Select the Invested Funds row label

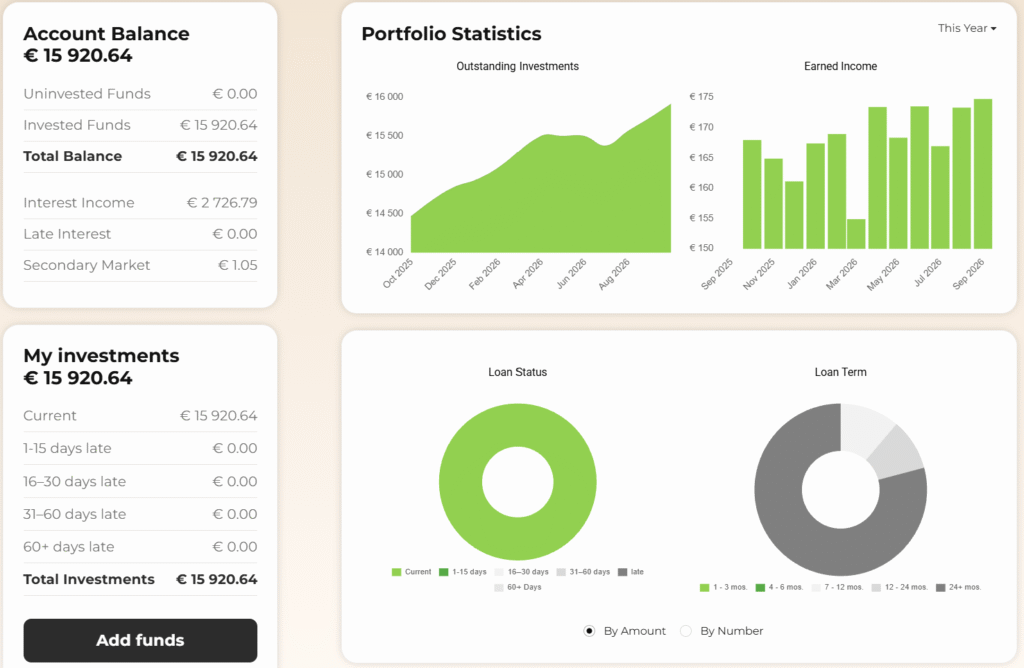tap(77, 125)
